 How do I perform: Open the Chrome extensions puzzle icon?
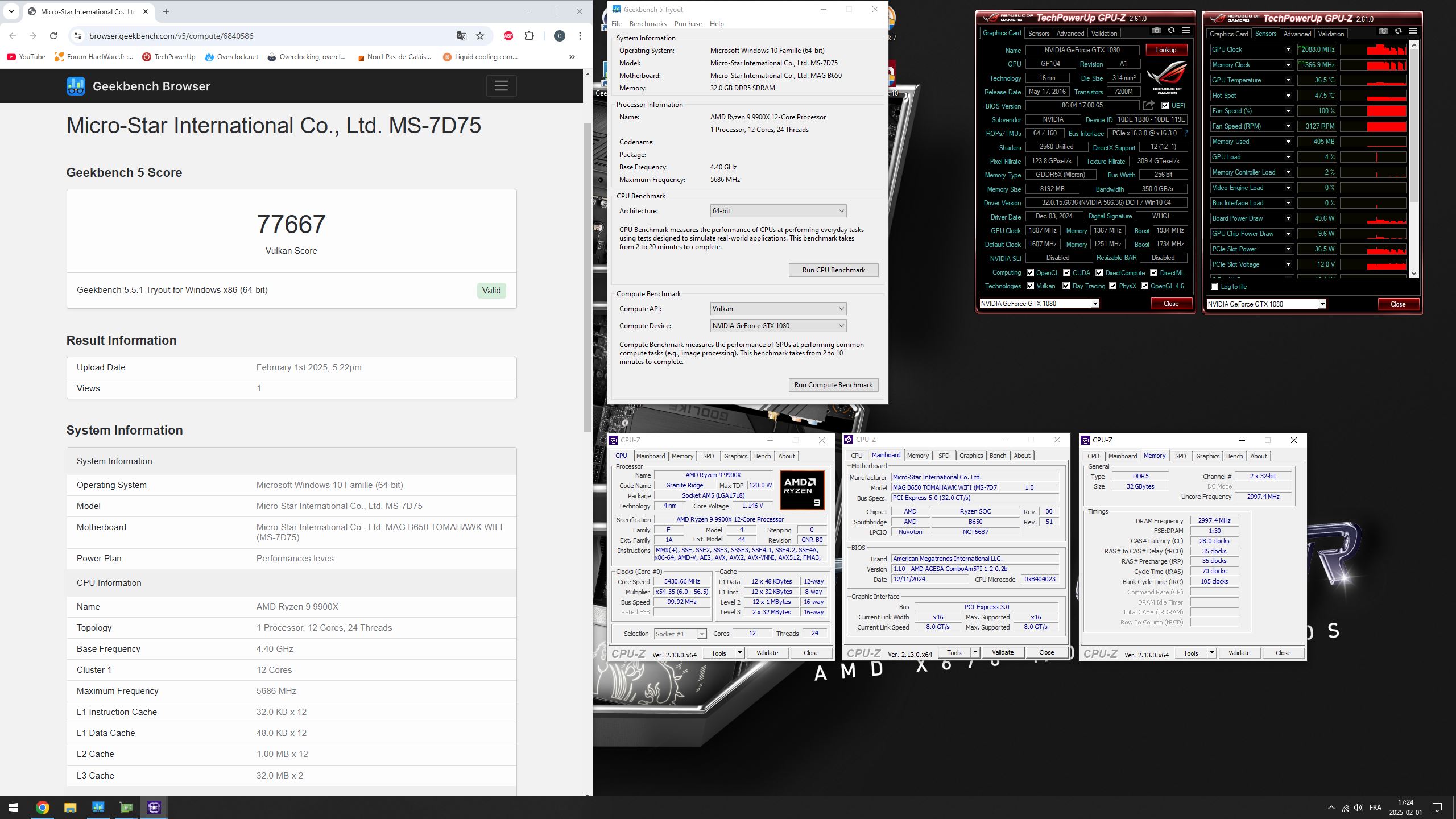point(529,36)
